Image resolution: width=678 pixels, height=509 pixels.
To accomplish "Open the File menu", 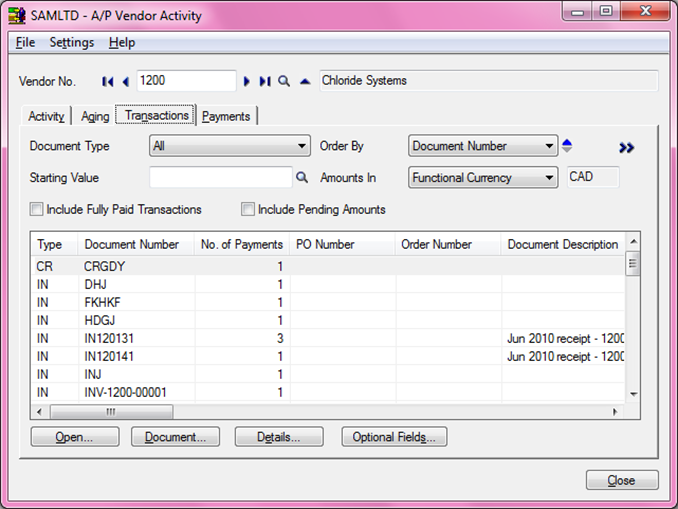I will 26,42.
